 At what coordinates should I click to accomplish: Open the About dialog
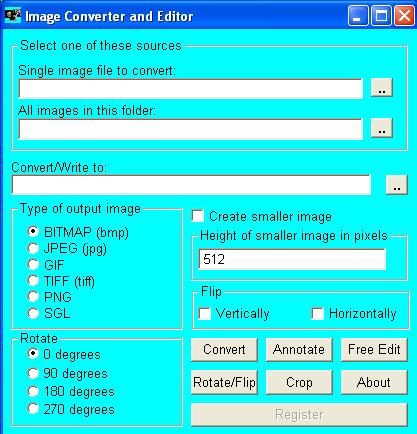pyautogui.click(x=374, y=382)
